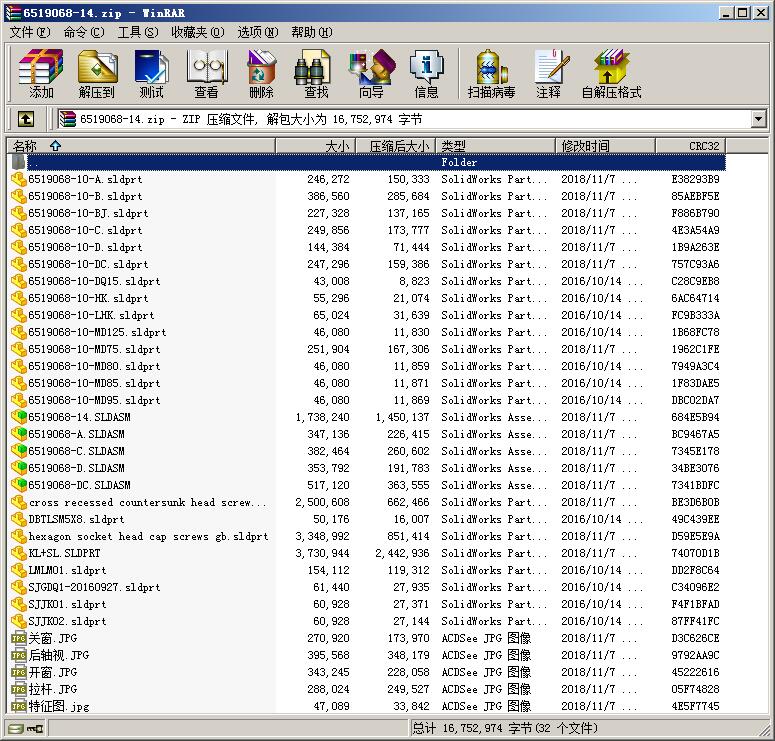
Task: Select 6519068-10-LHK.sldprt file name
Action: [x=91, y=315]
